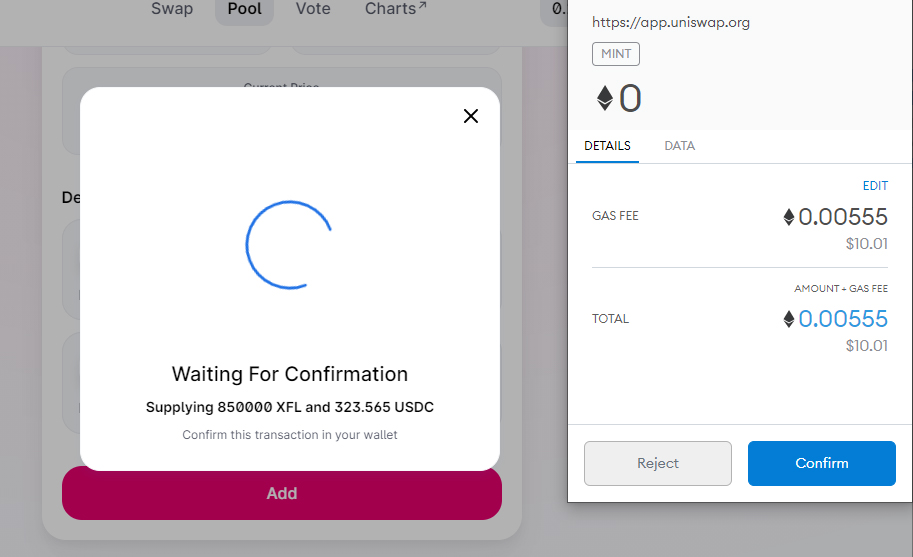This screenshot has width=913, height=557.
Task: Click the Confirm button in MetaMask
Action: [x=822, y=463]
